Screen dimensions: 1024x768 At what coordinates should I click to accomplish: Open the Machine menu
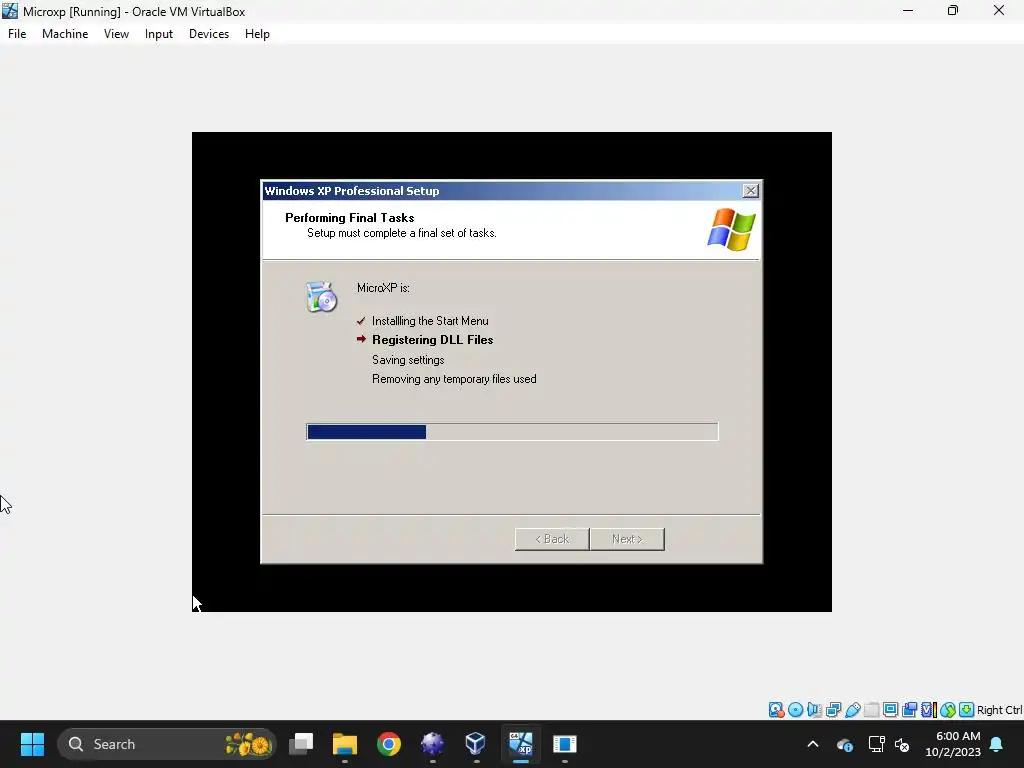(x=65, y=34)
